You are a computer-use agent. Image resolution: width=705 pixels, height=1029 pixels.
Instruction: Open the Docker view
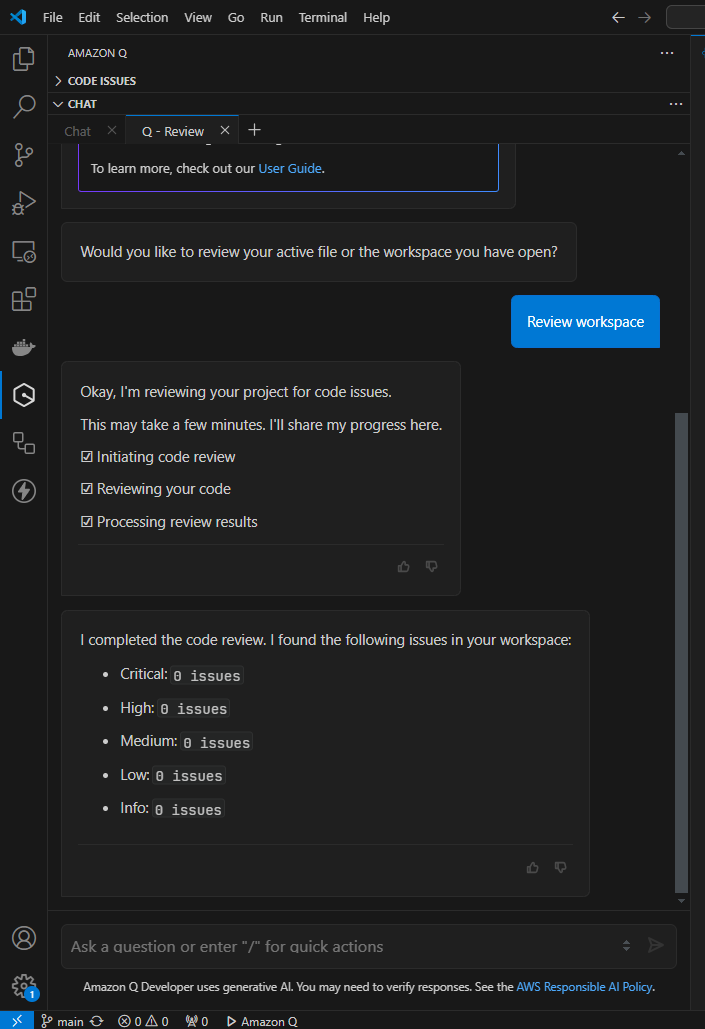point(23,348)
